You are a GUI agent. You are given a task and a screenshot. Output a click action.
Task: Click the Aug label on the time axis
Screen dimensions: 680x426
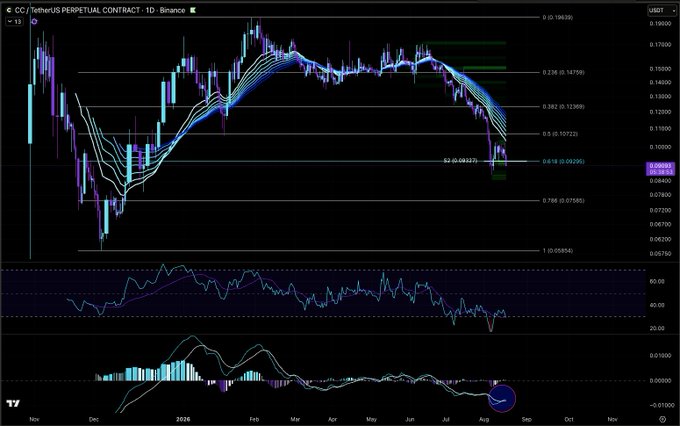[x=484, y=419]
